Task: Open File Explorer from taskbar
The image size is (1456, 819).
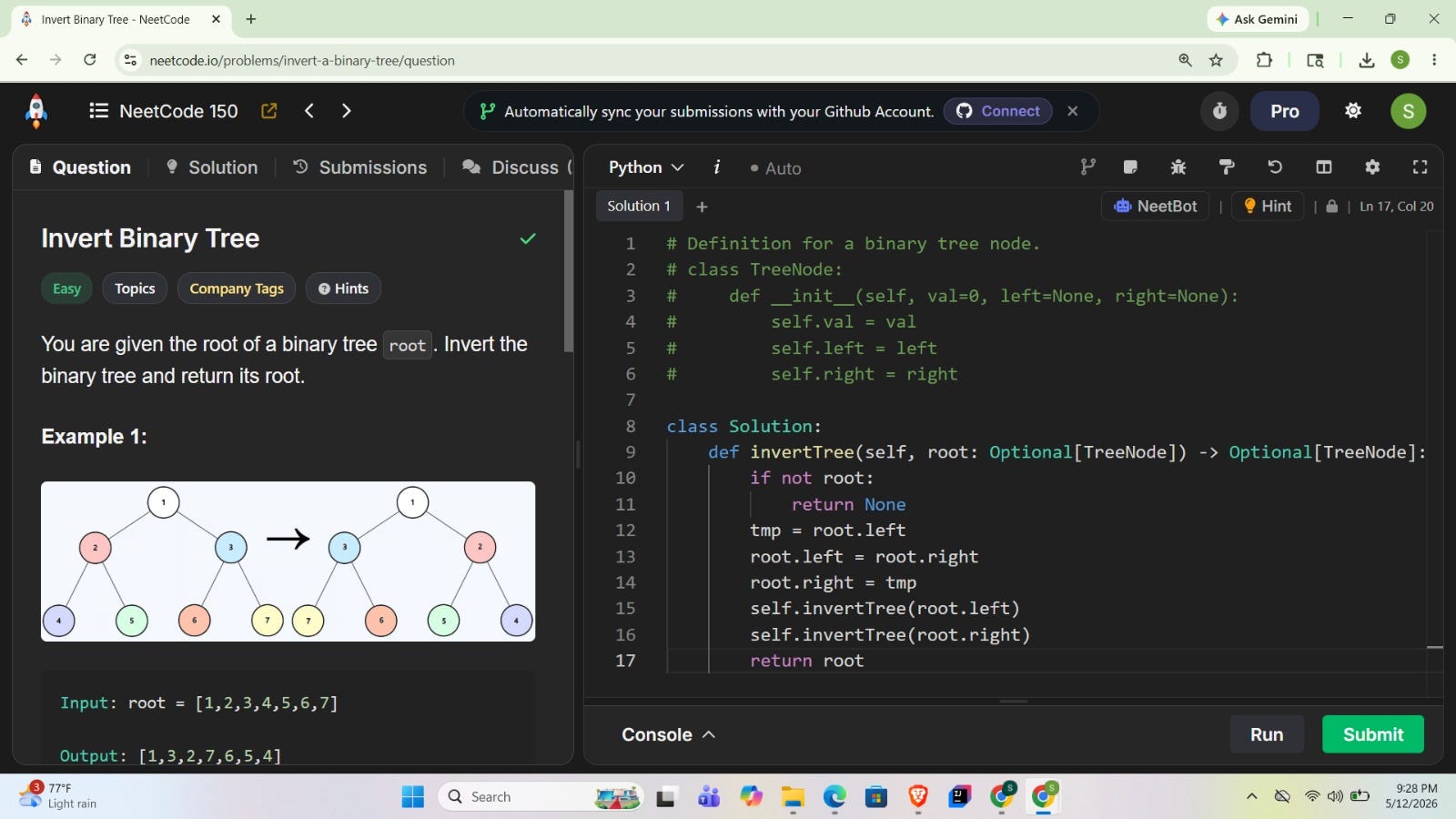Action: tap(793, 797)
